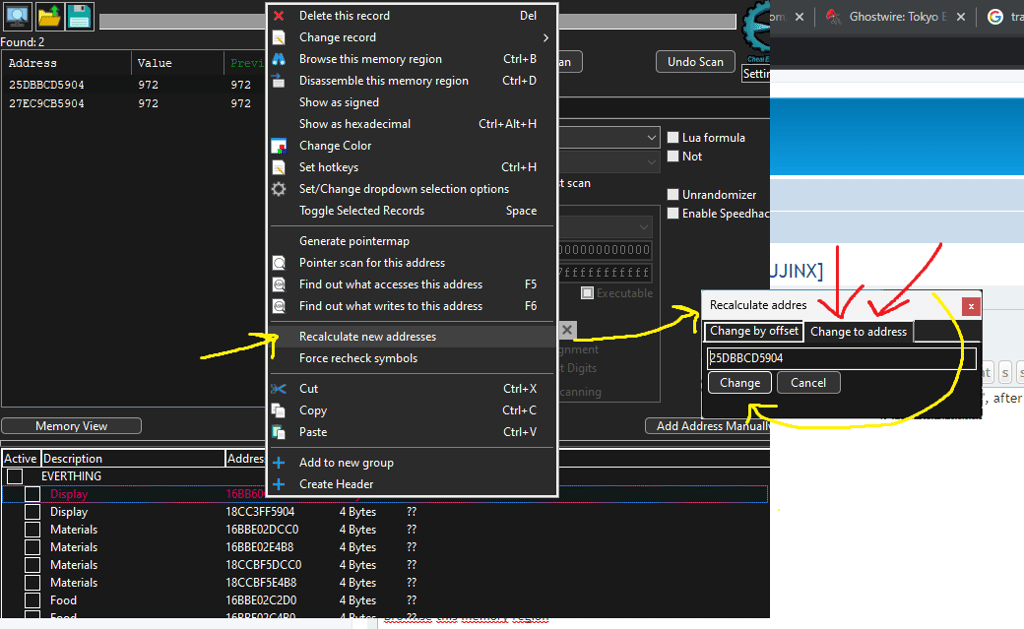The height and width of the screenshot is (629, 1024).
Task: Click the Undo Scan button
Action: [x=696, y=62]
